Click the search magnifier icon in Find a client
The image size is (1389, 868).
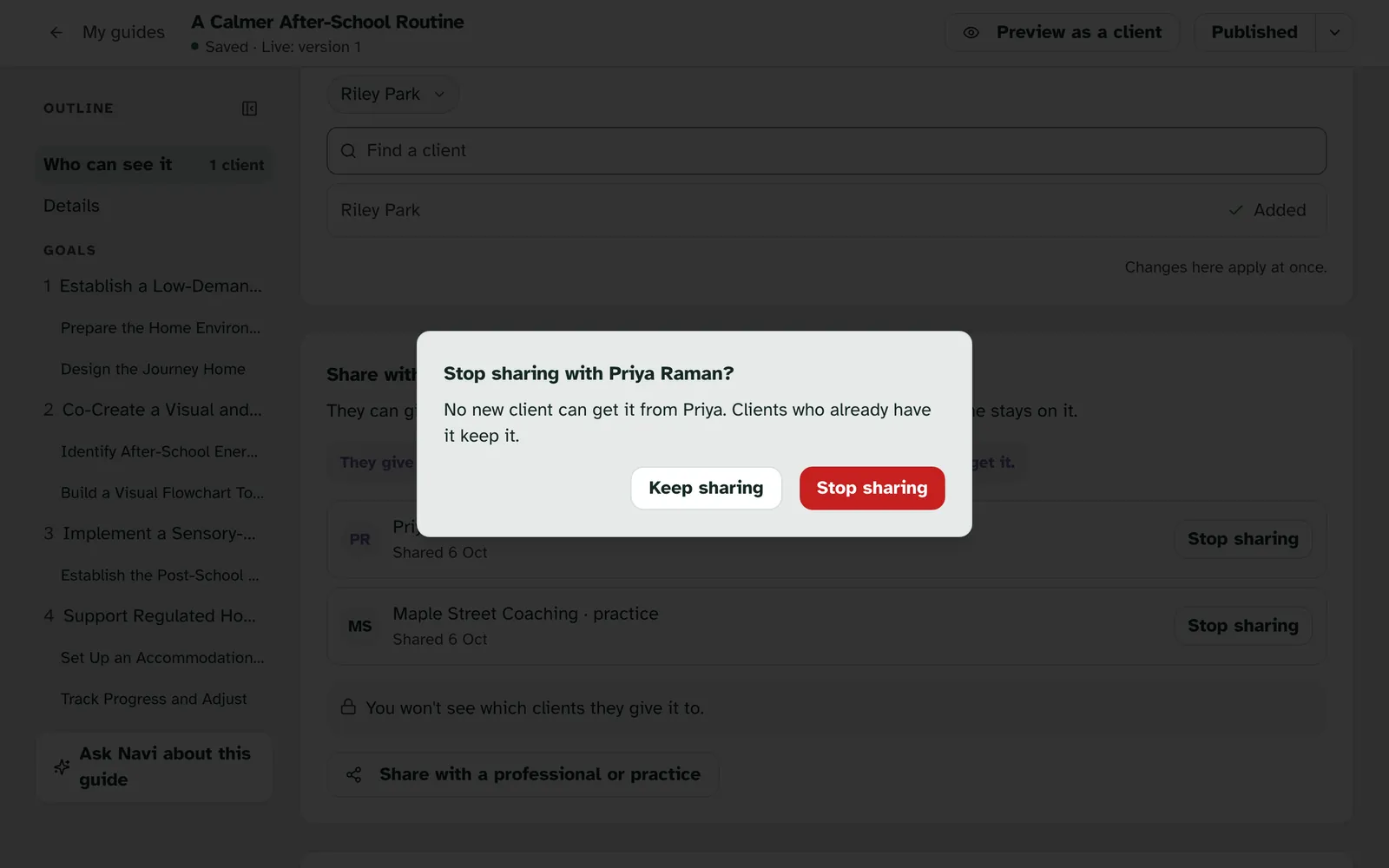click(x=348, y=151)
